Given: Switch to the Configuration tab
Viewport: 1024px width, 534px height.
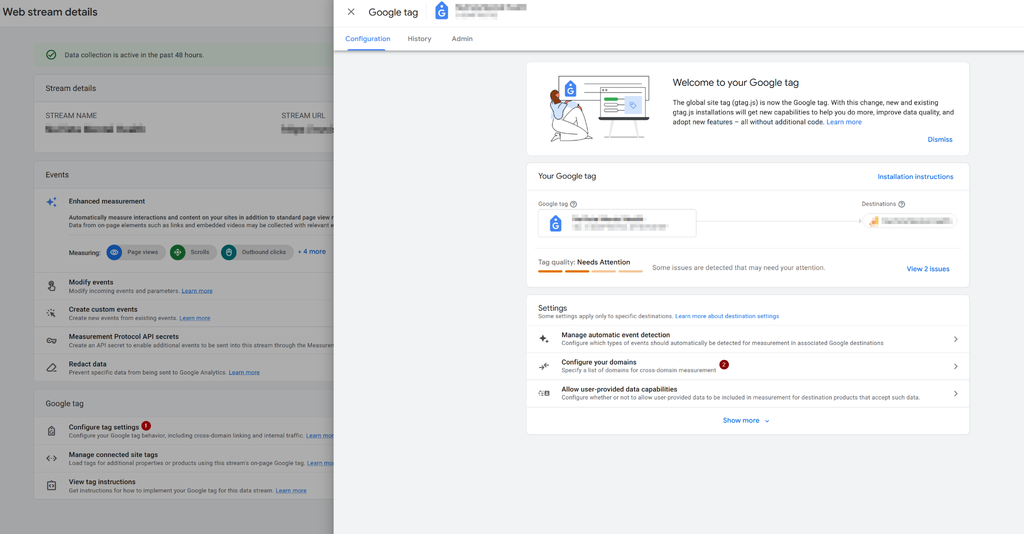Looking at the screenshot, I should pos(368,39).
